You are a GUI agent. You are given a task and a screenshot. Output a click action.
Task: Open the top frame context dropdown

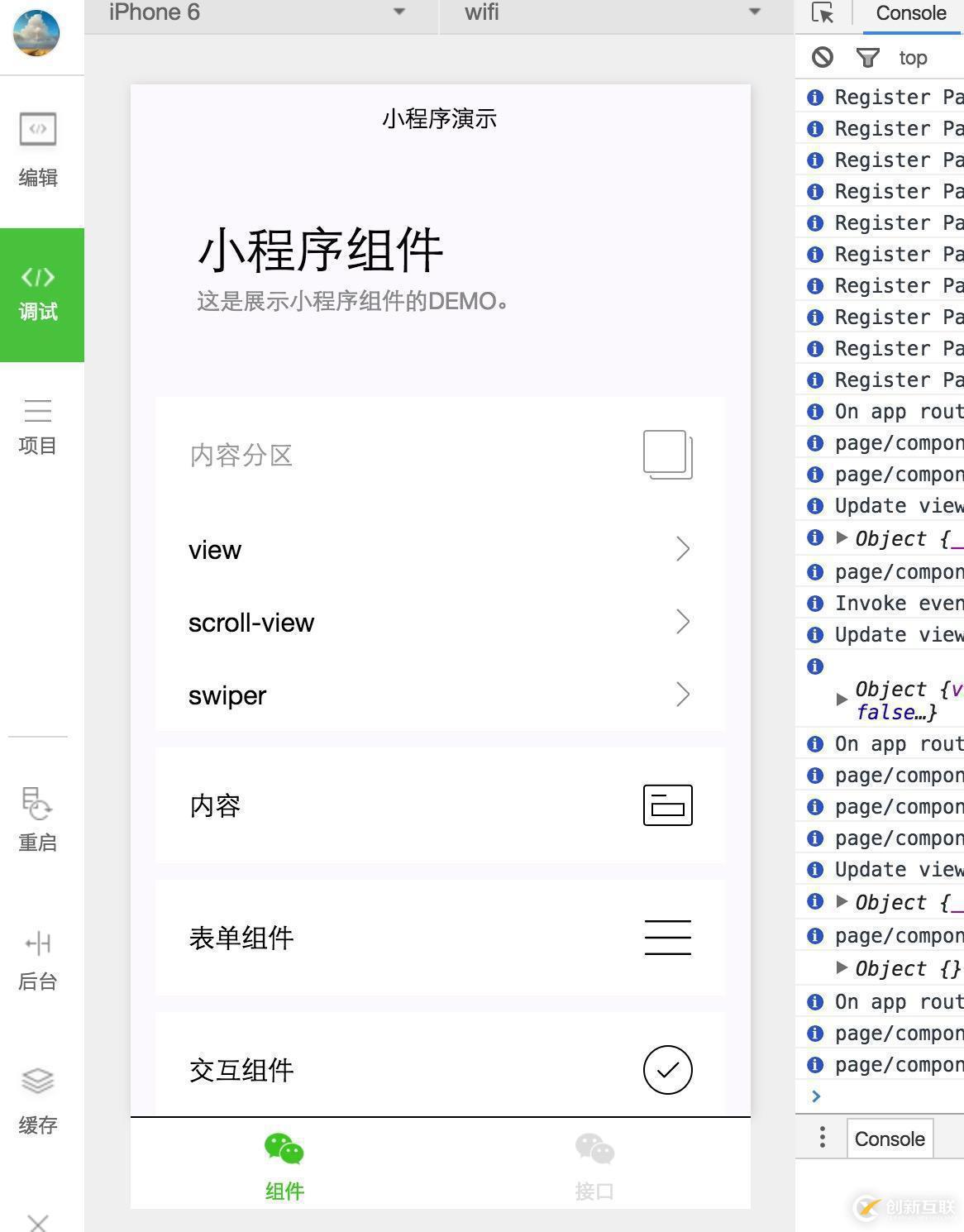pyautogui.click(x=913, y=57)
